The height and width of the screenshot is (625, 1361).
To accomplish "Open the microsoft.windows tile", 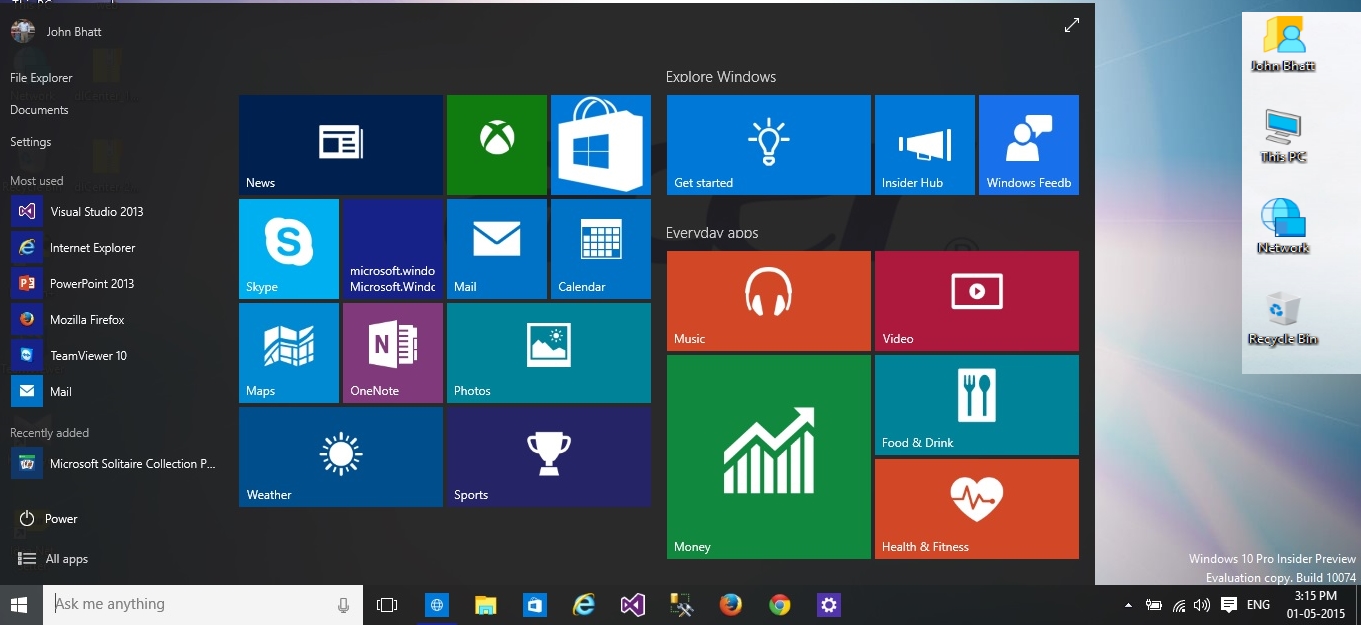I will click(x=393, y=249).
